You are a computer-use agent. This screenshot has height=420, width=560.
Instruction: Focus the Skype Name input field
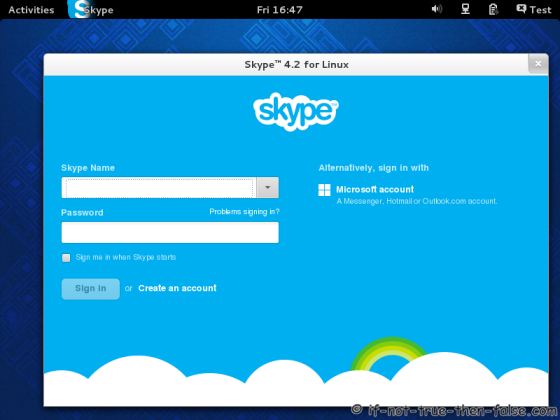click(x=159, y=188)
